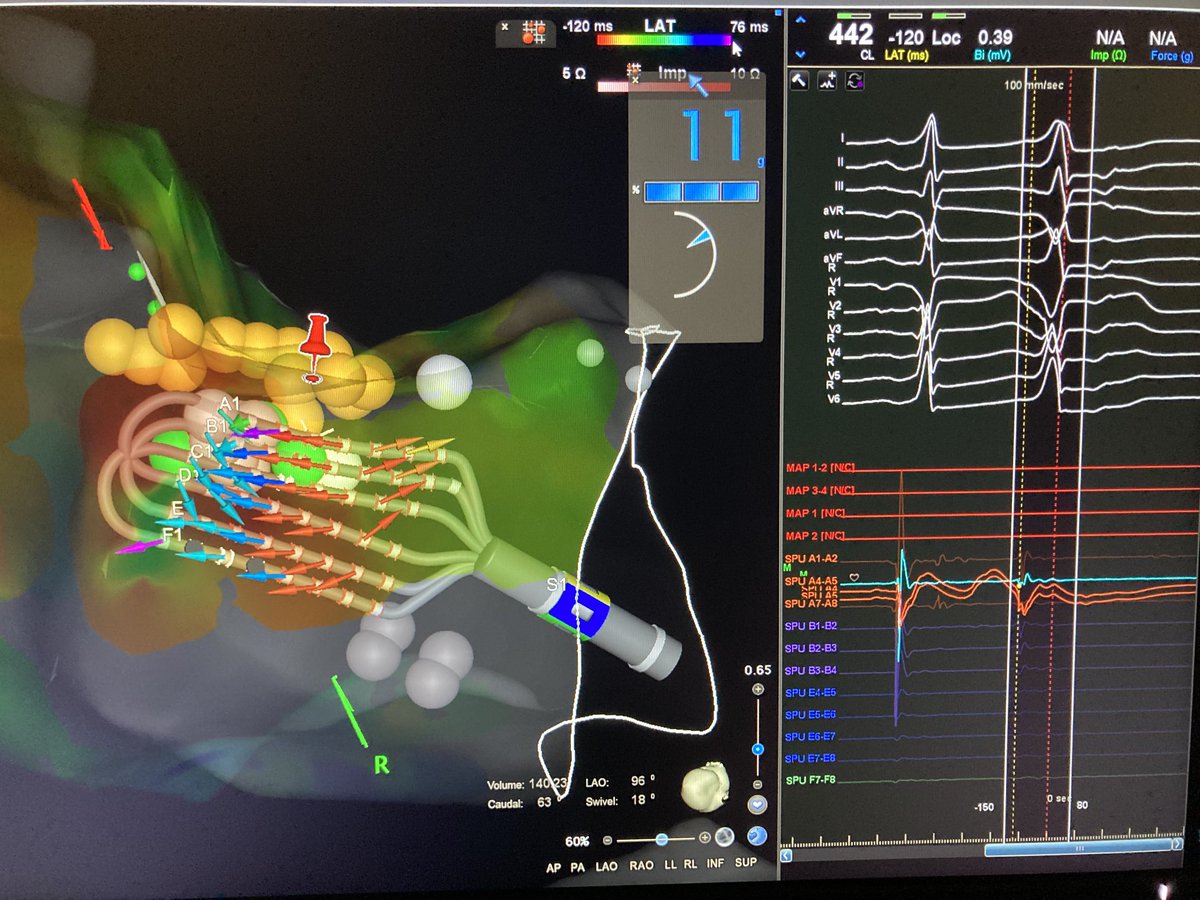
Task: Click the Force (g) N/A readout
Action: (x=1163, y=36)
